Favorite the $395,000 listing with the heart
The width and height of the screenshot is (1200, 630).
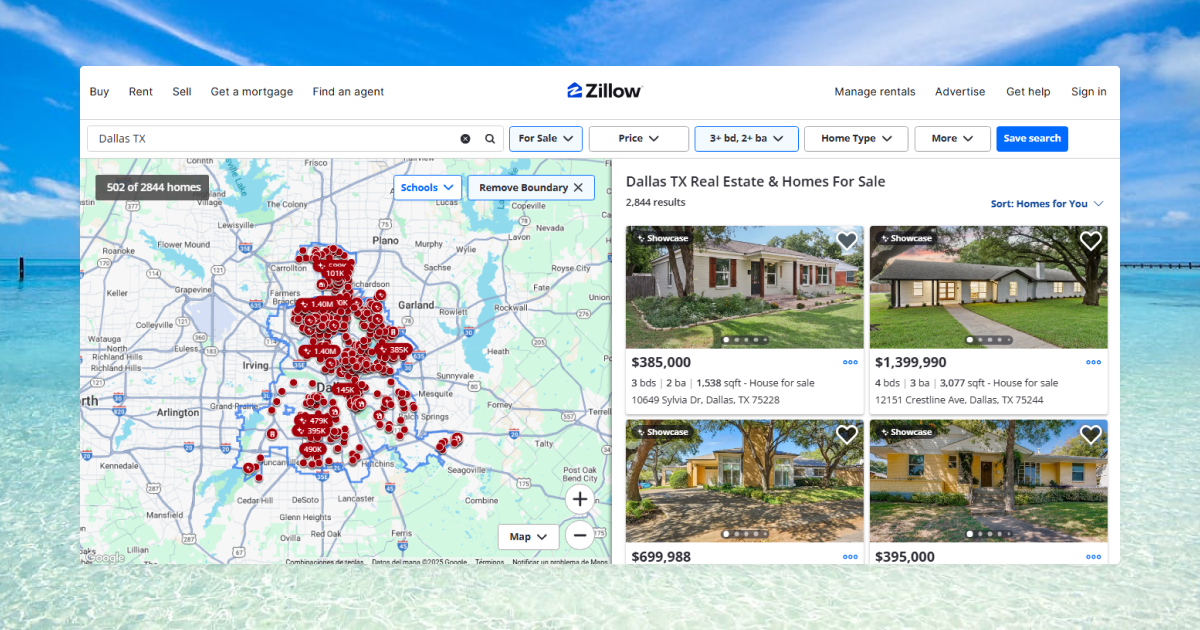1091,435
